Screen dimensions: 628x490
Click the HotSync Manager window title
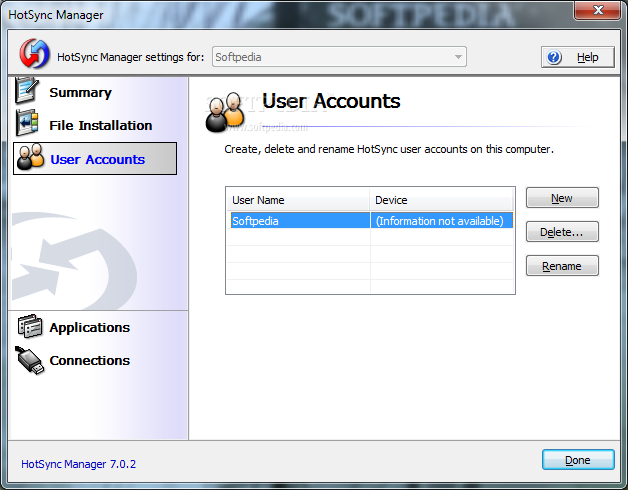(56, 15)
